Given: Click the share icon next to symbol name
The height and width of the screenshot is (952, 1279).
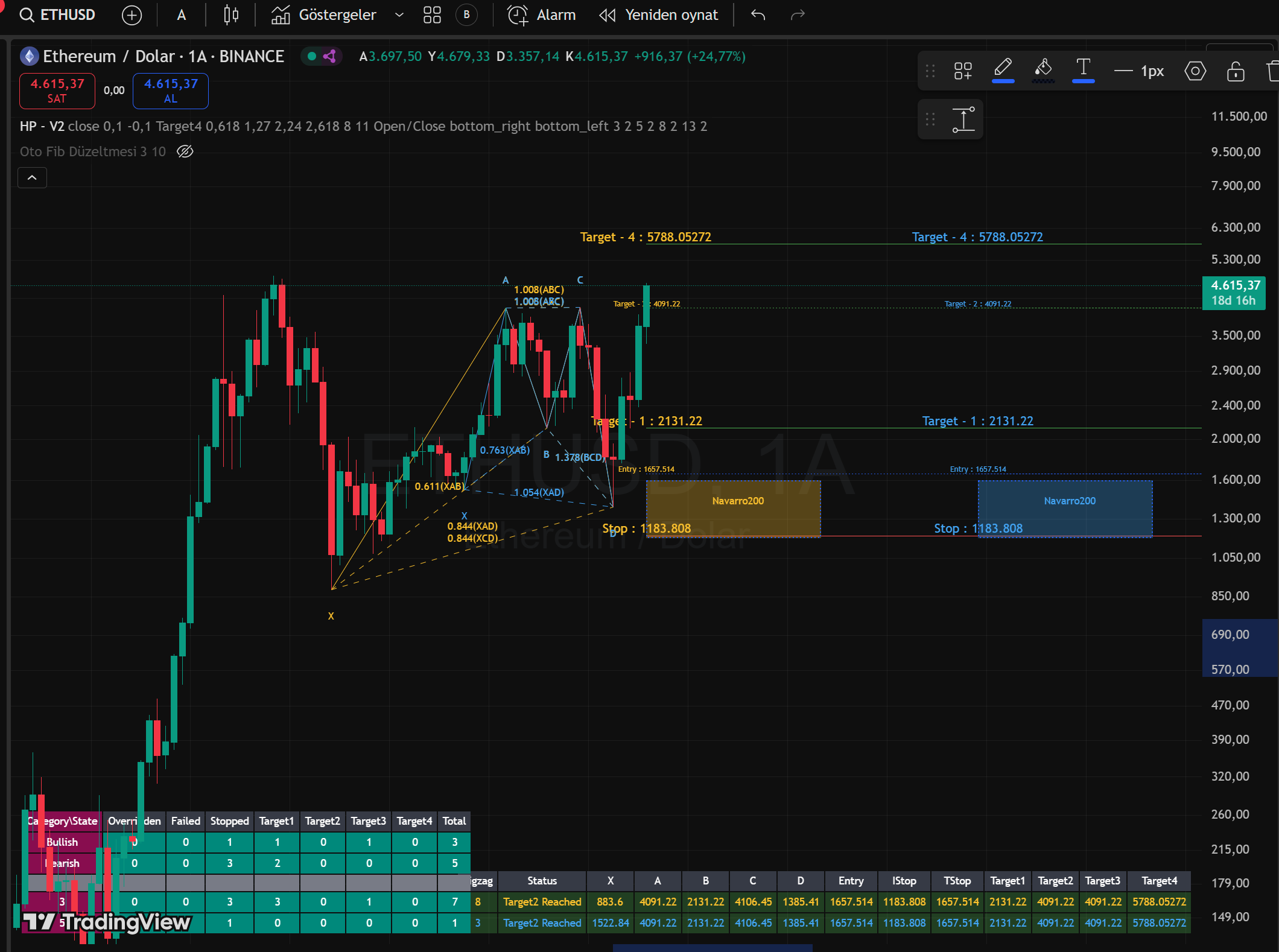Looking at the screenshot, I should pos(329,56).
